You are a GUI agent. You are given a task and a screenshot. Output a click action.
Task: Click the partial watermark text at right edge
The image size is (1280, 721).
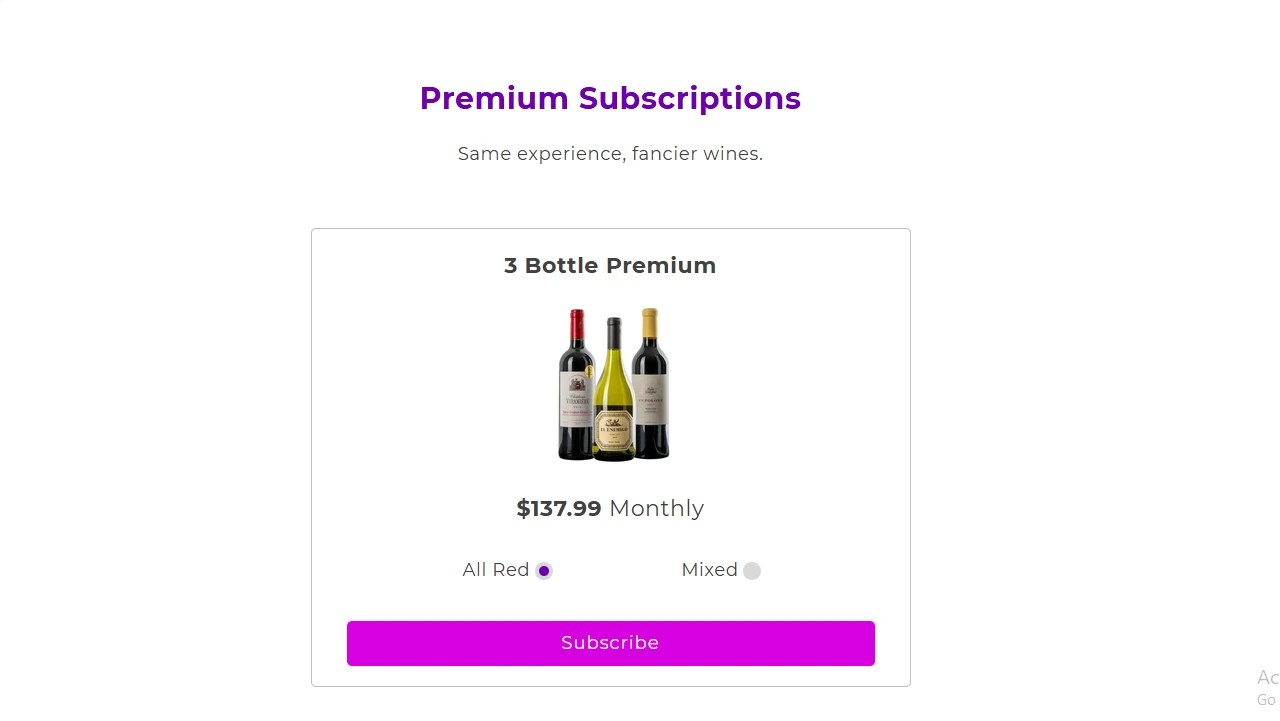coord(1267,687)
